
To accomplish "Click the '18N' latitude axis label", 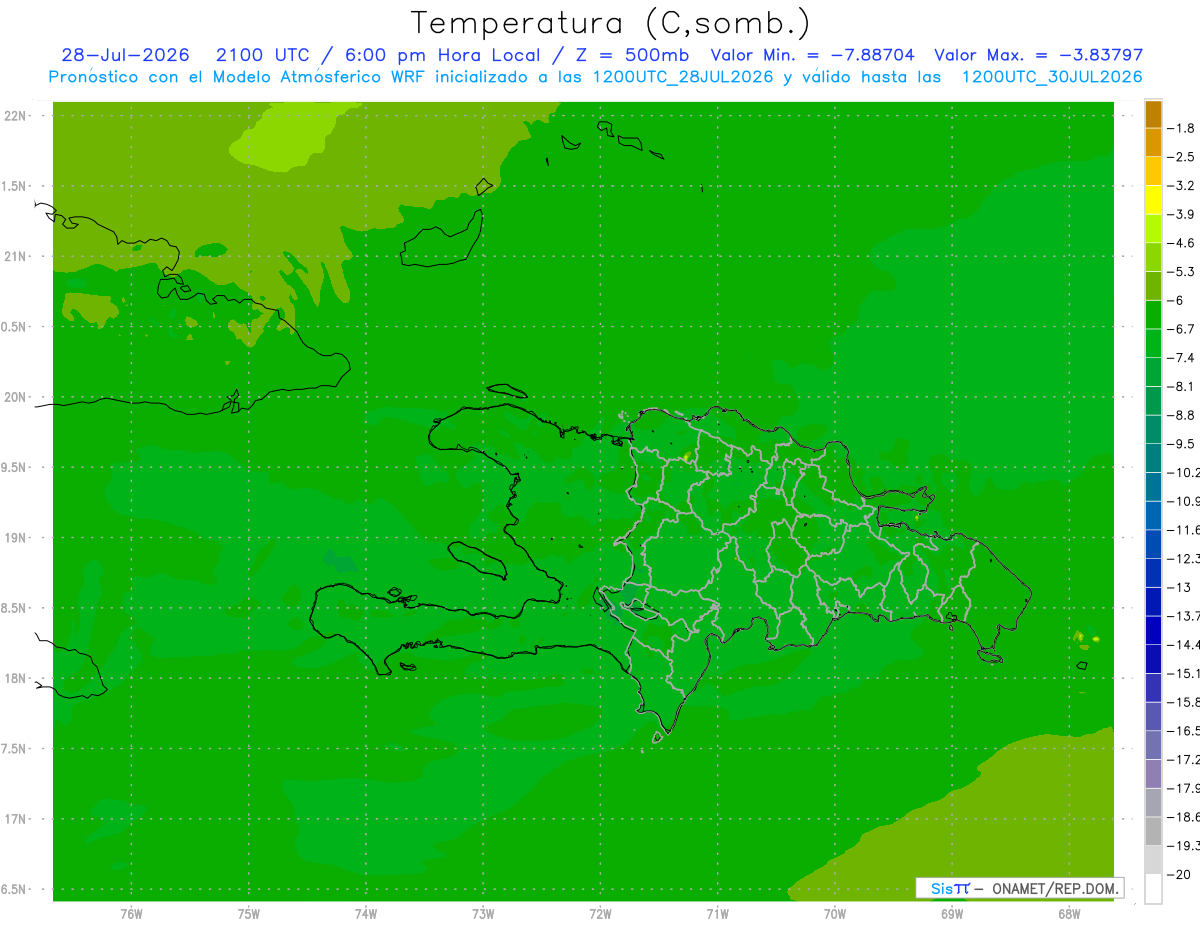I will pos(16,678).
